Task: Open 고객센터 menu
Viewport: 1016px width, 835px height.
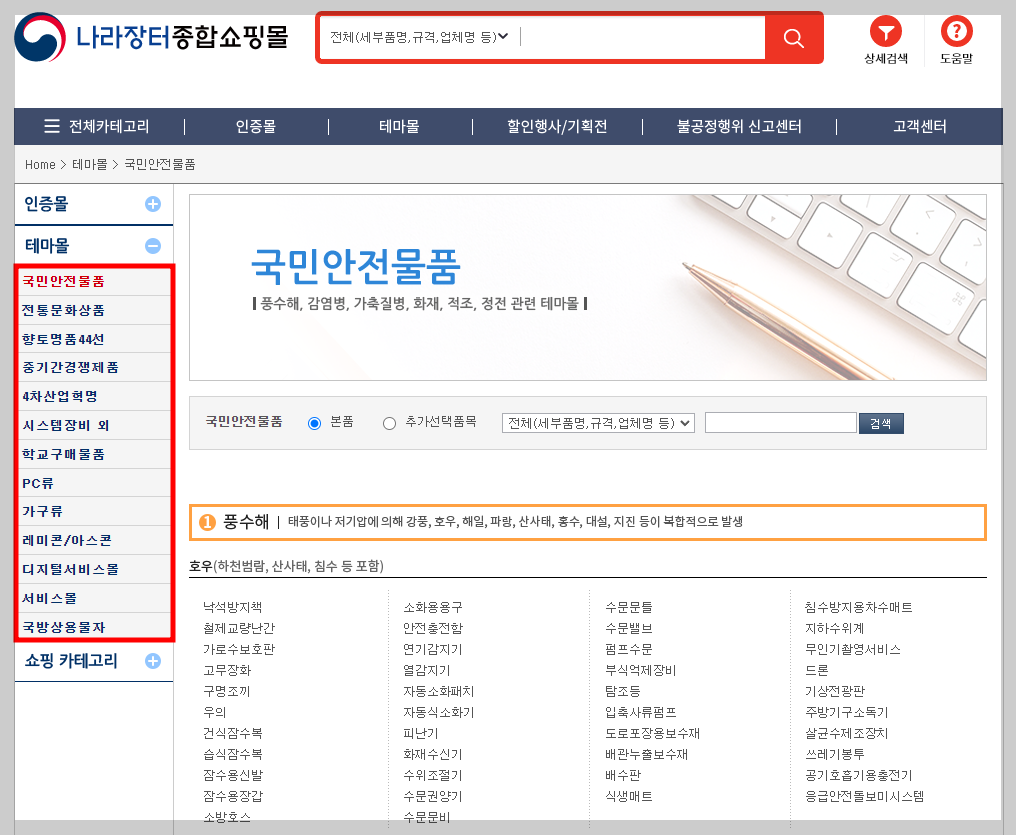Action: coord(920,126)
